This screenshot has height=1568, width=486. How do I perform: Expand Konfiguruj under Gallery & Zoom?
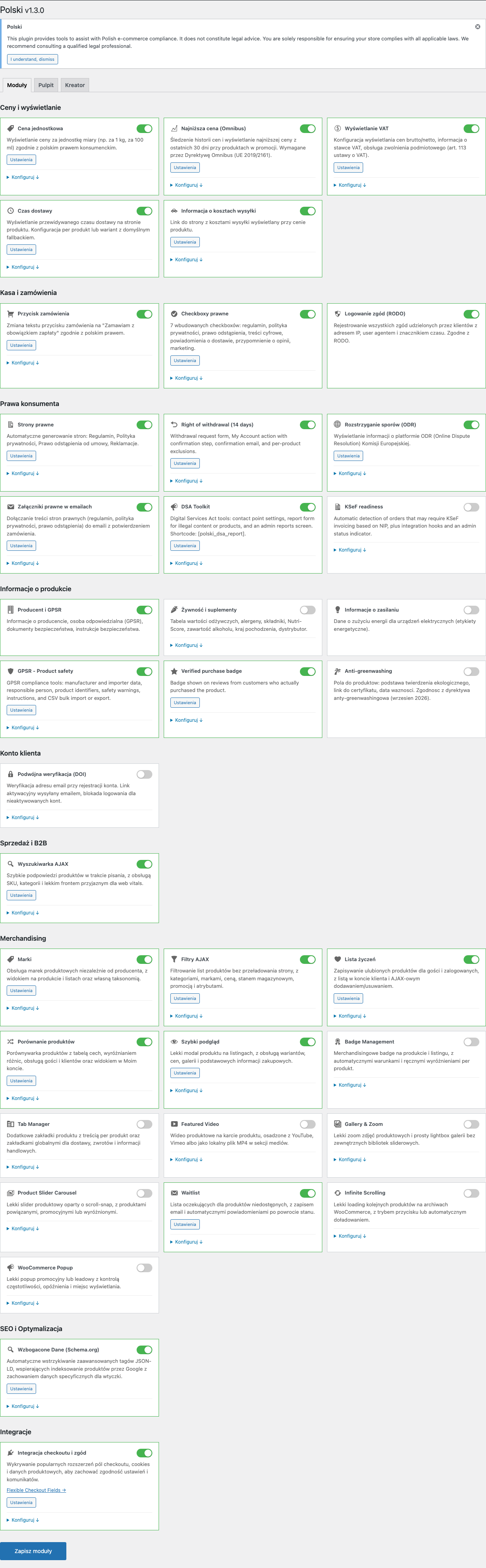pos(350,1160)
